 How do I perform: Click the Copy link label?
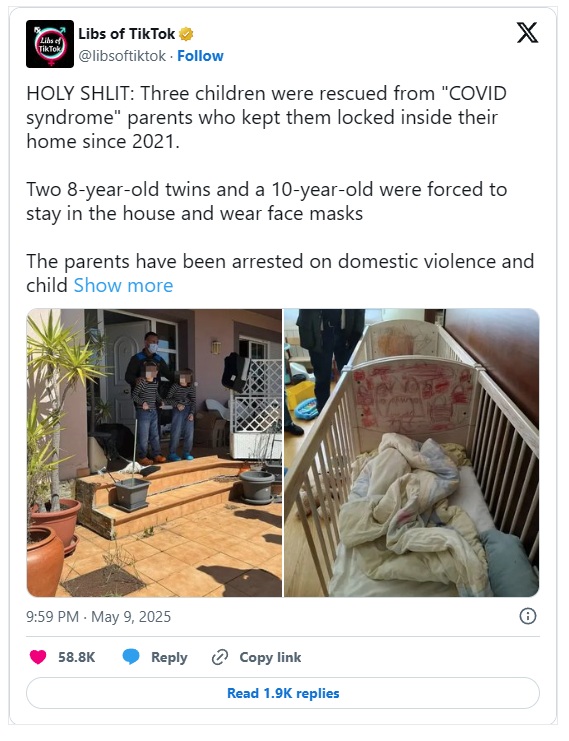click(x=270, y=657)
